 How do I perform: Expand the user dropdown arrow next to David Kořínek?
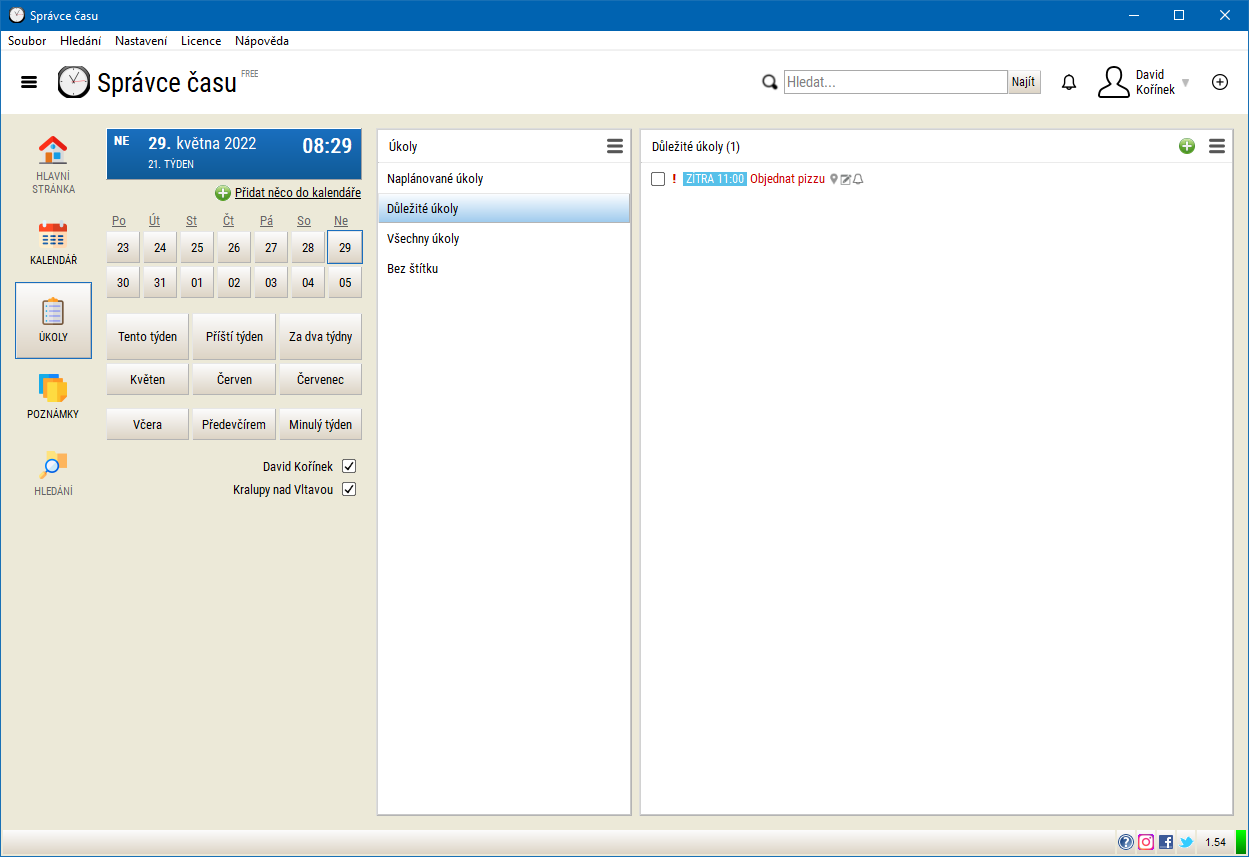pos(1186,83)
